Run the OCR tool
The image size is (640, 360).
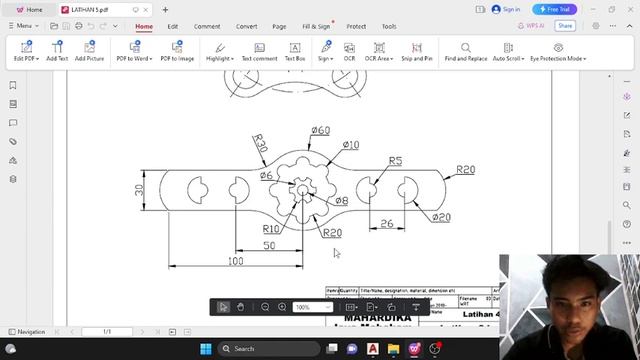[x=349, y=51]
